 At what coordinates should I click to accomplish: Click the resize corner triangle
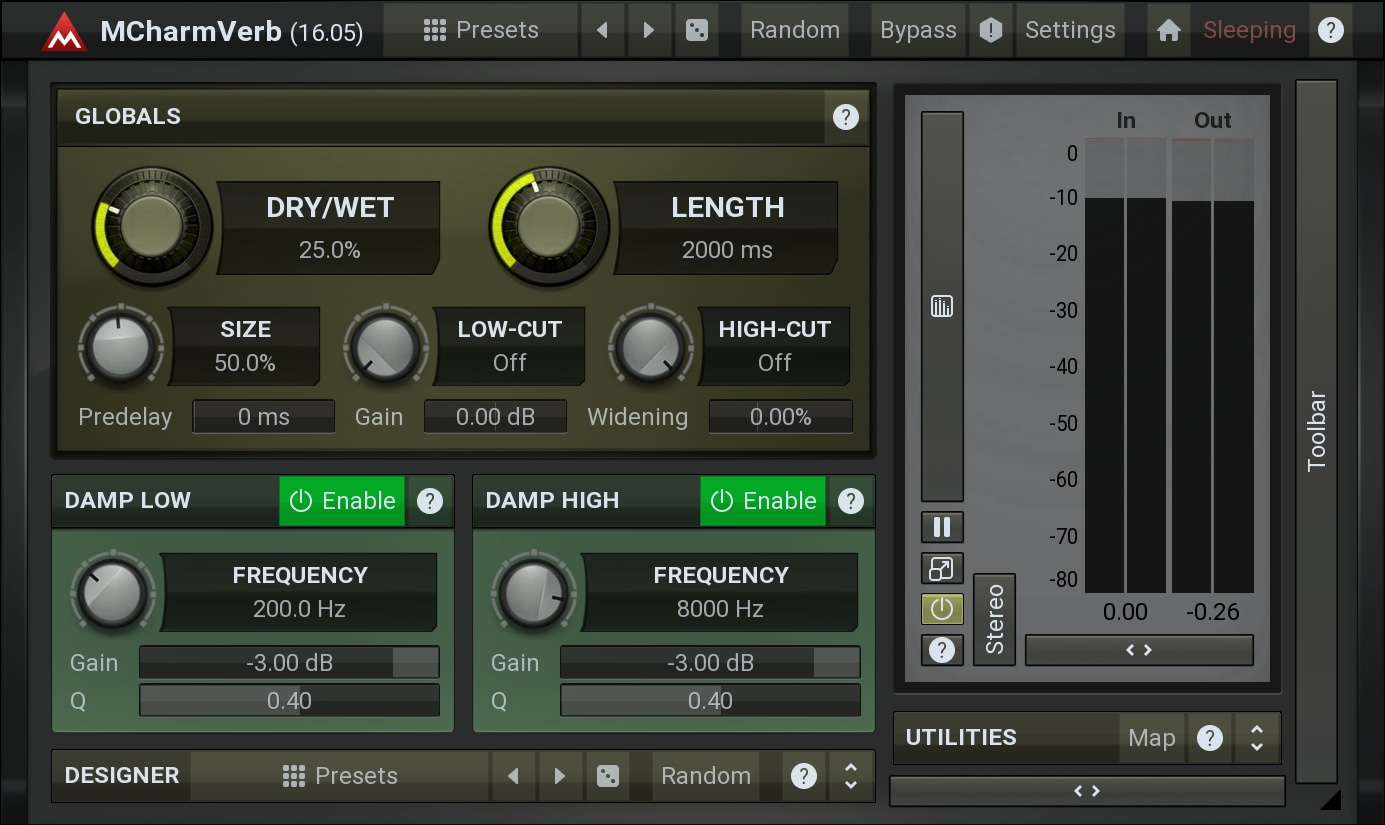coord(1330,799)
